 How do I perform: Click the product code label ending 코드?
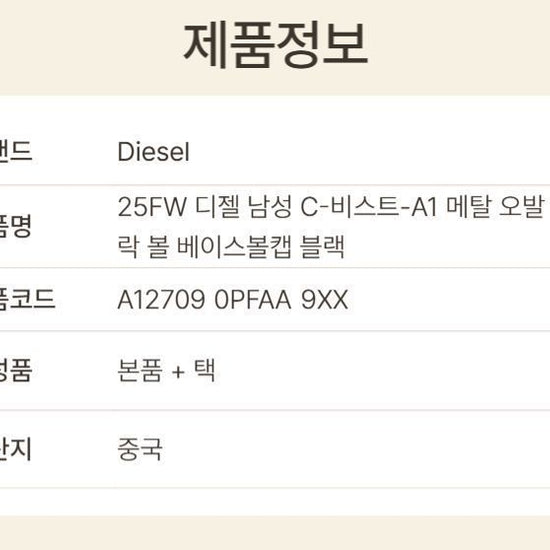(x=27, y=299)
